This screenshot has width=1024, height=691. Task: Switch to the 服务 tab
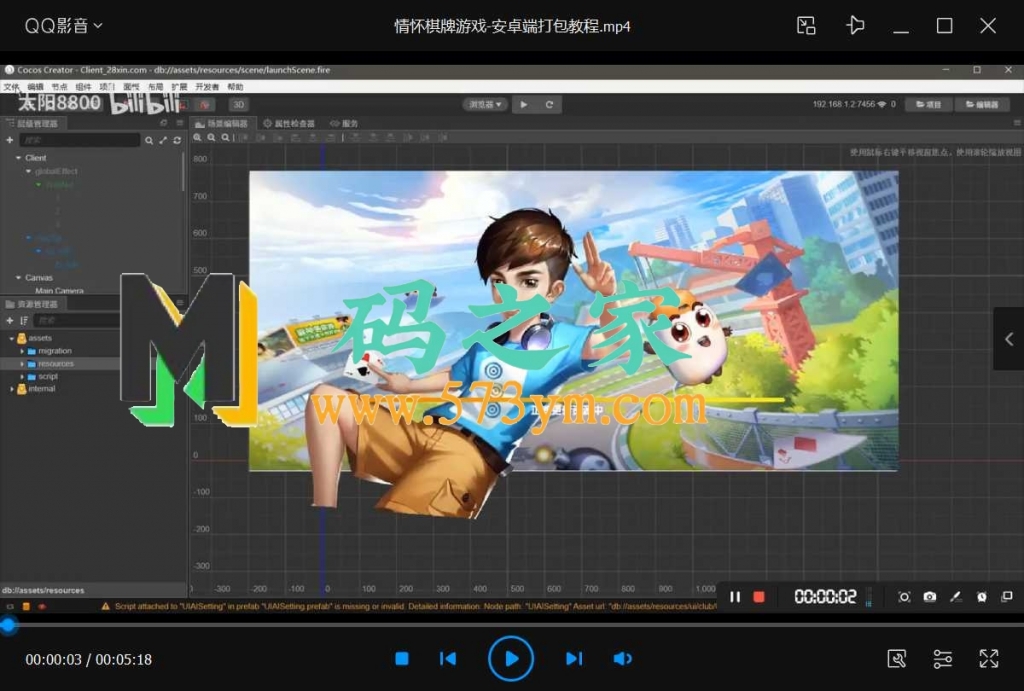[344, 123]
